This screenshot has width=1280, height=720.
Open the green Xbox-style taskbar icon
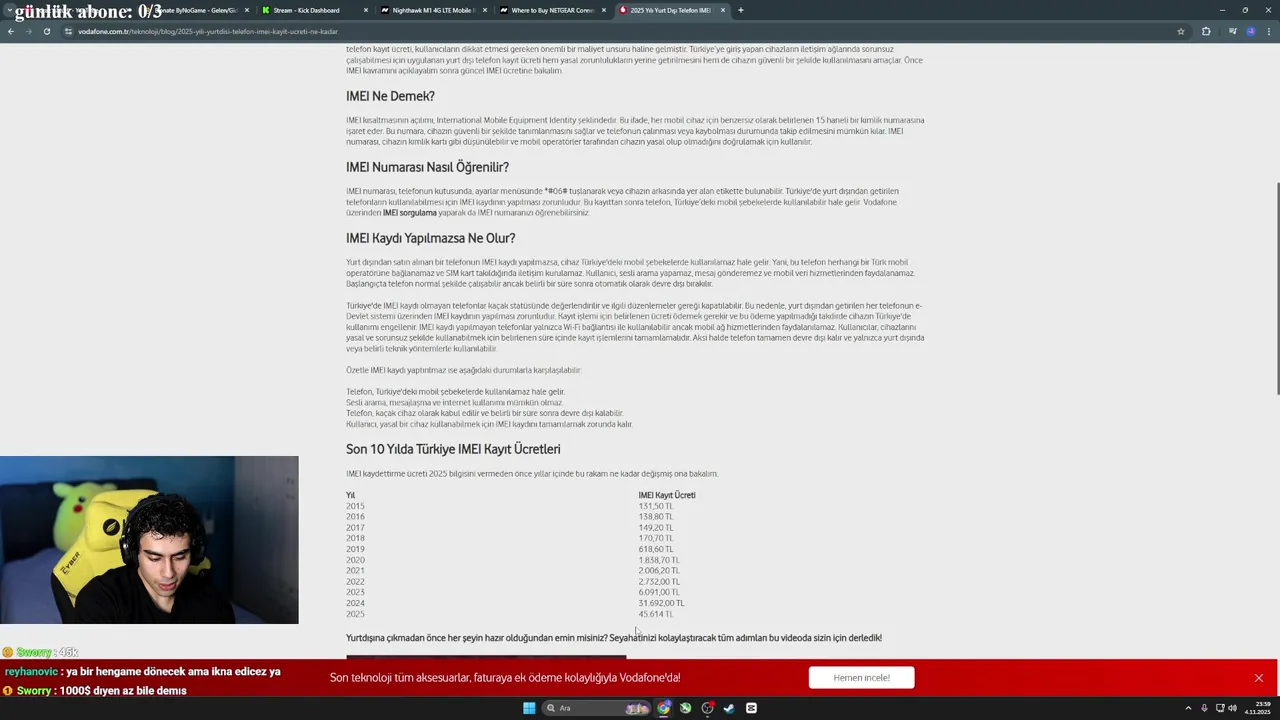point(685,708)
